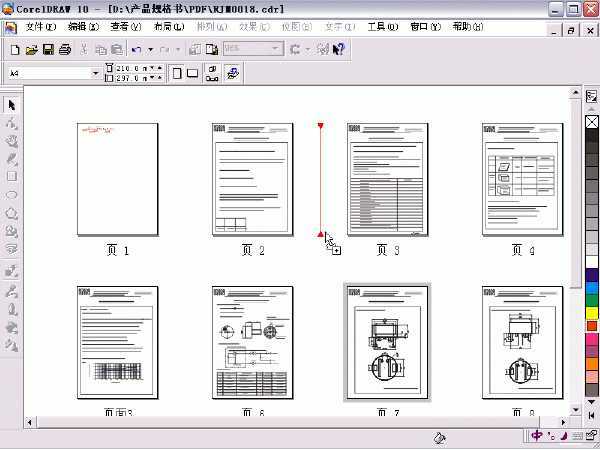The width and height of the screenshot is (600, 450).
Task: Click the Corel online icon
Action: point(323,49)
